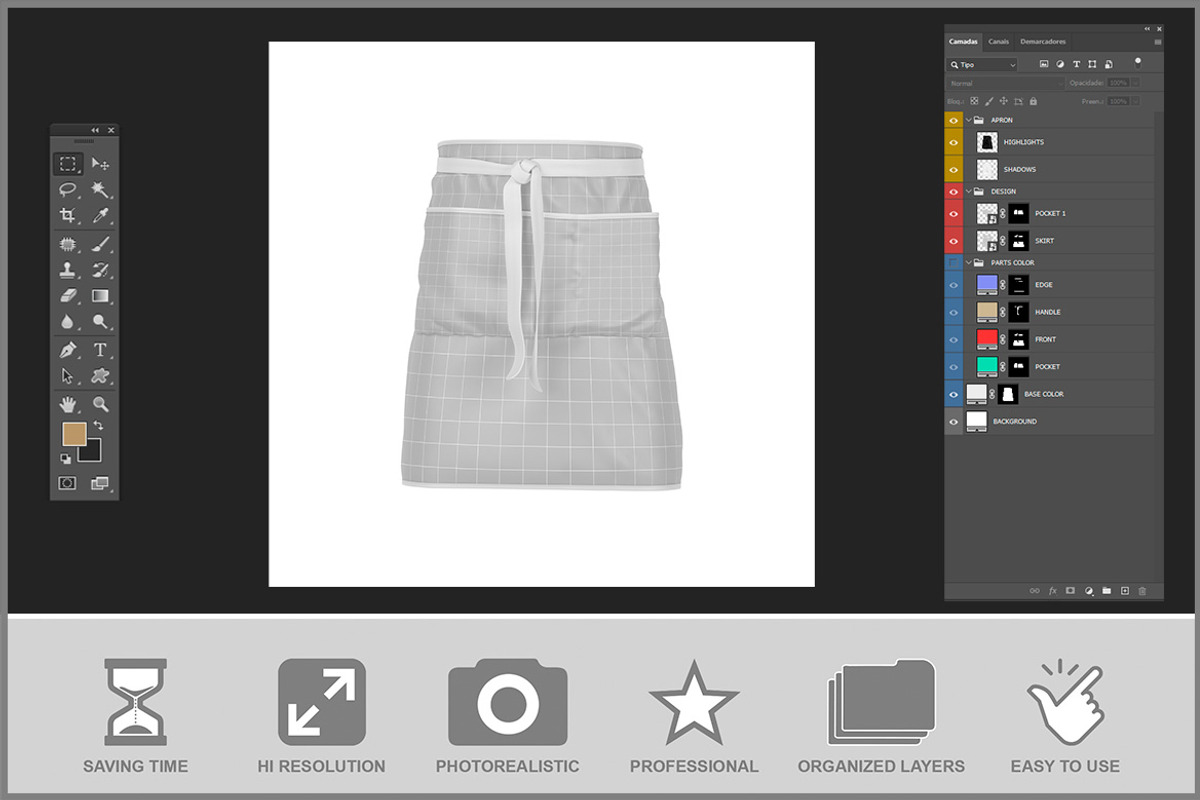
Task: Switch to the Canais tab
Action: point(998,42)
